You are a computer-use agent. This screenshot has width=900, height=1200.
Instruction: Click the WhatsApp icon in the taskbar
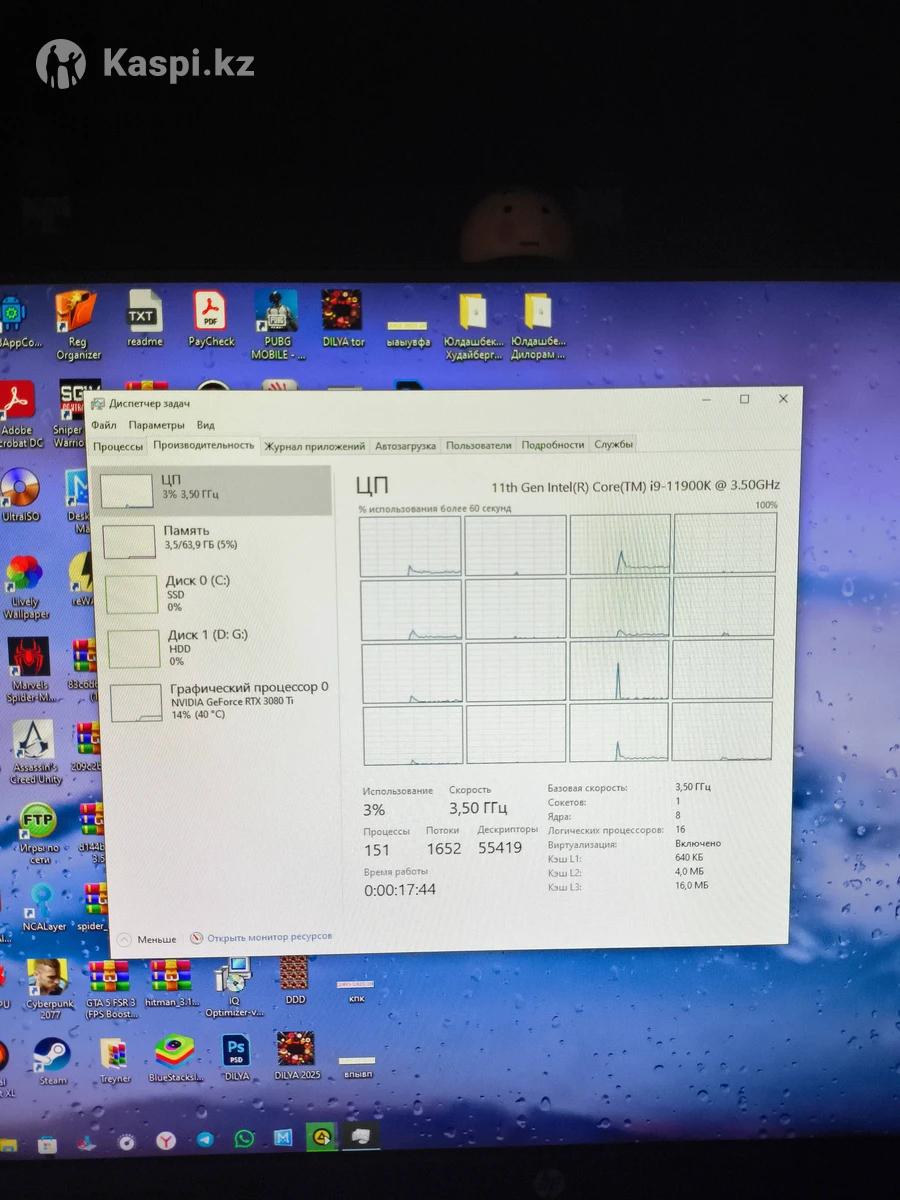click(x=244, y=1139)
